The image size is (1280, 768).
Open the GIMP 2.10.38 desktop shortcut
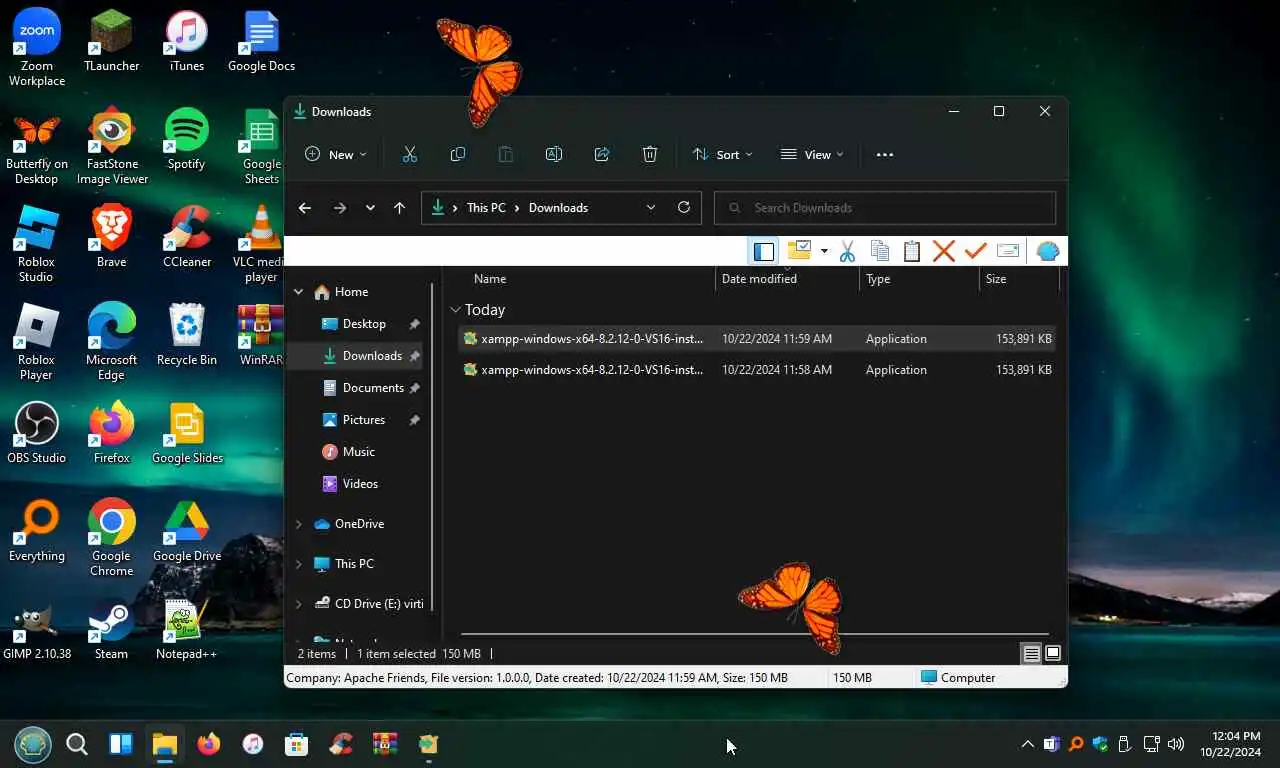(x=37, y=629)
